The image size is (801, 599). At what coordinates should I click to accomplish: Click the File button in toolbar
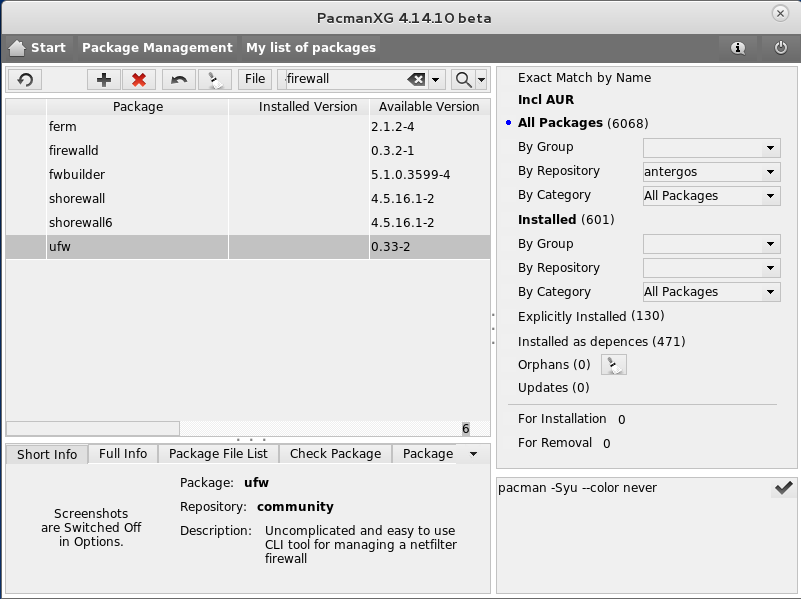coord(255,79)
